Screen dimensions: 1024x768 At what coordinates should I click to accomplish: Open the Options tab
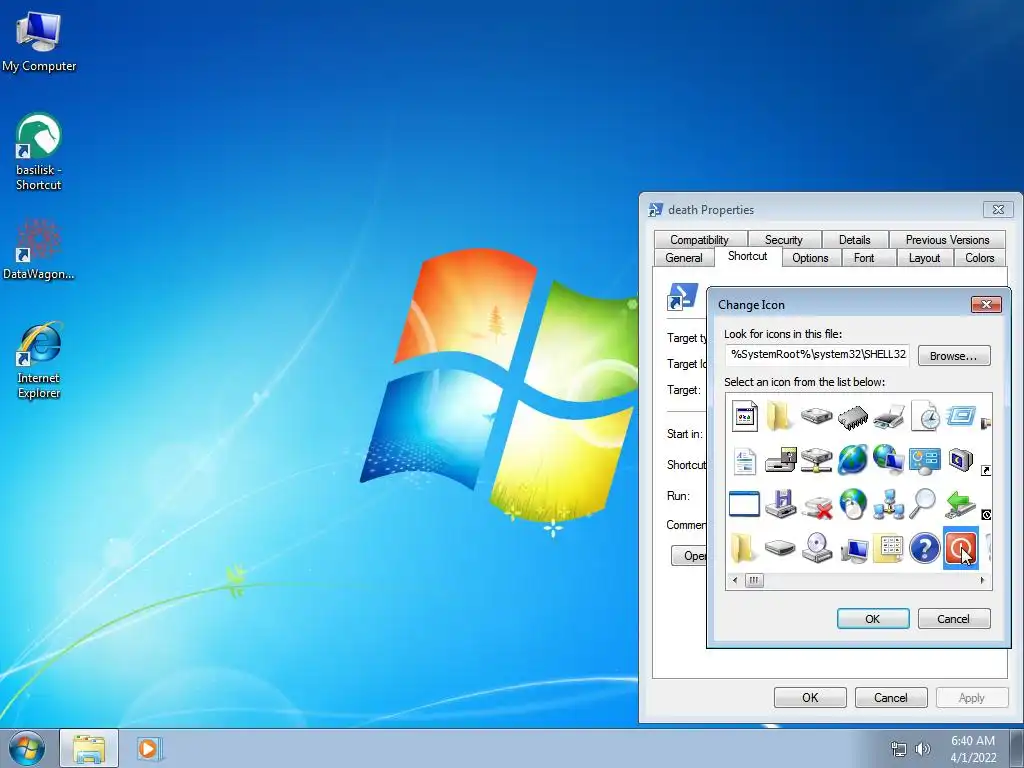(x=810, y=258)
